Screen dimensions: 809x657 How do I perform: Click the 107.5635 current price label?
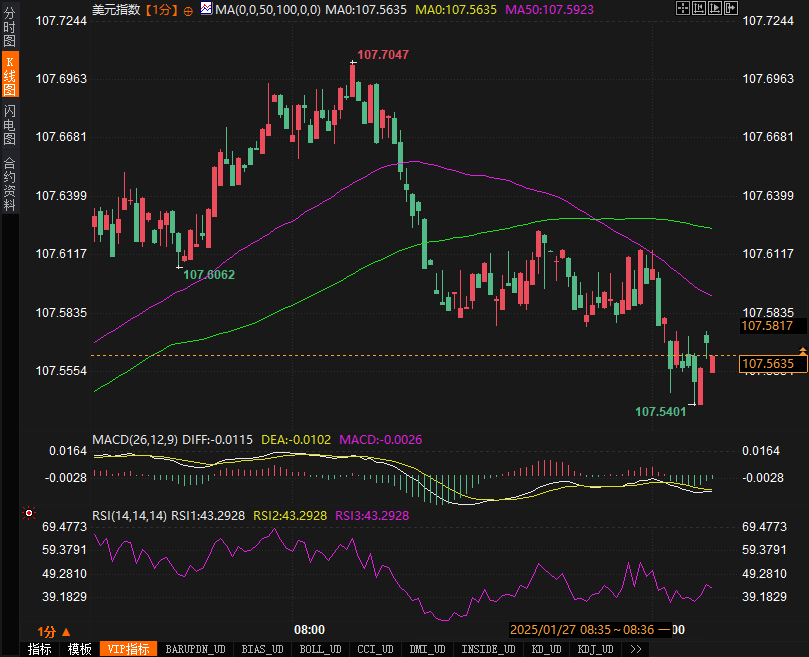click(x=767, y=363)
